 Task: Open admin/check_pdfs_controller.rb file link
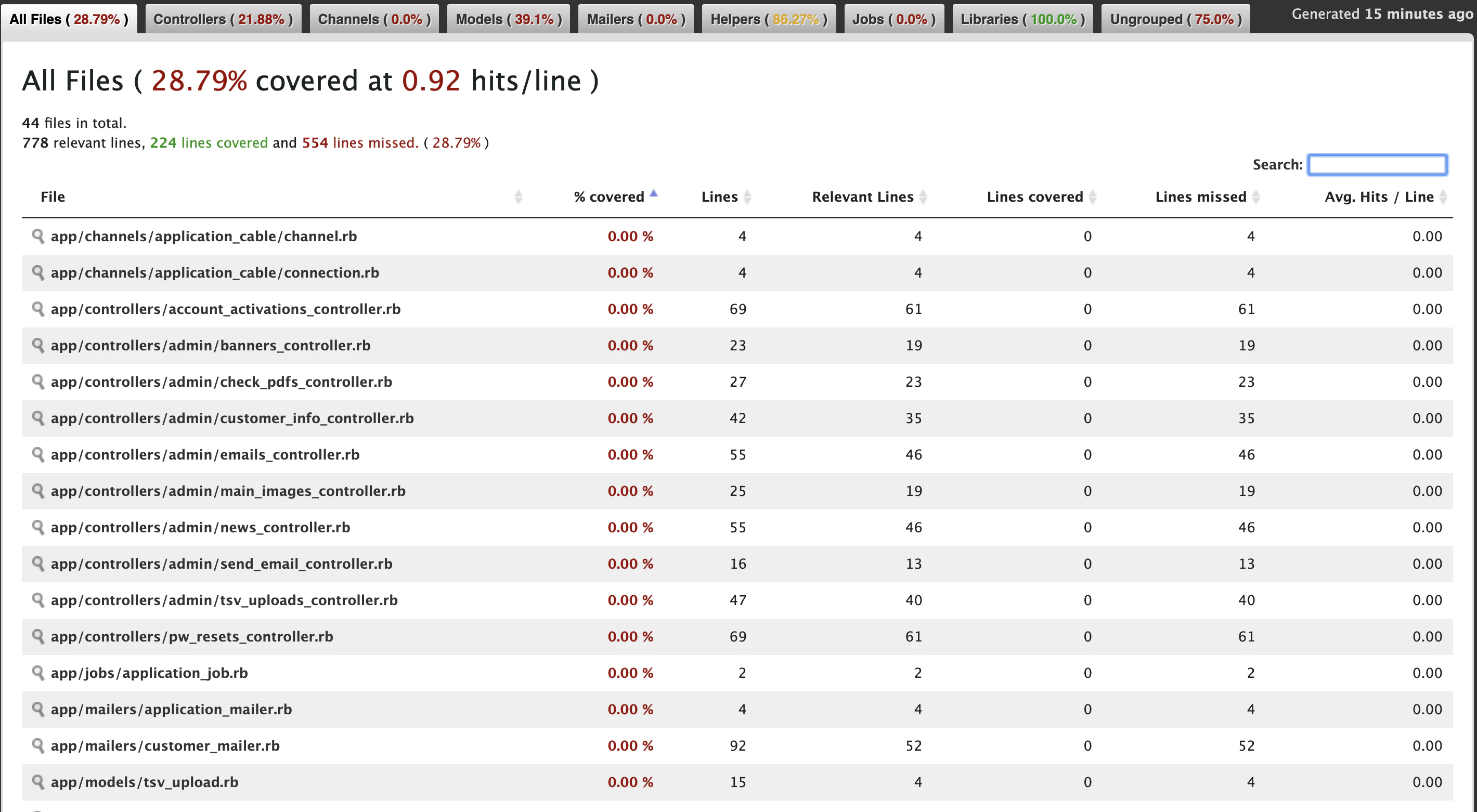(222, 382)
